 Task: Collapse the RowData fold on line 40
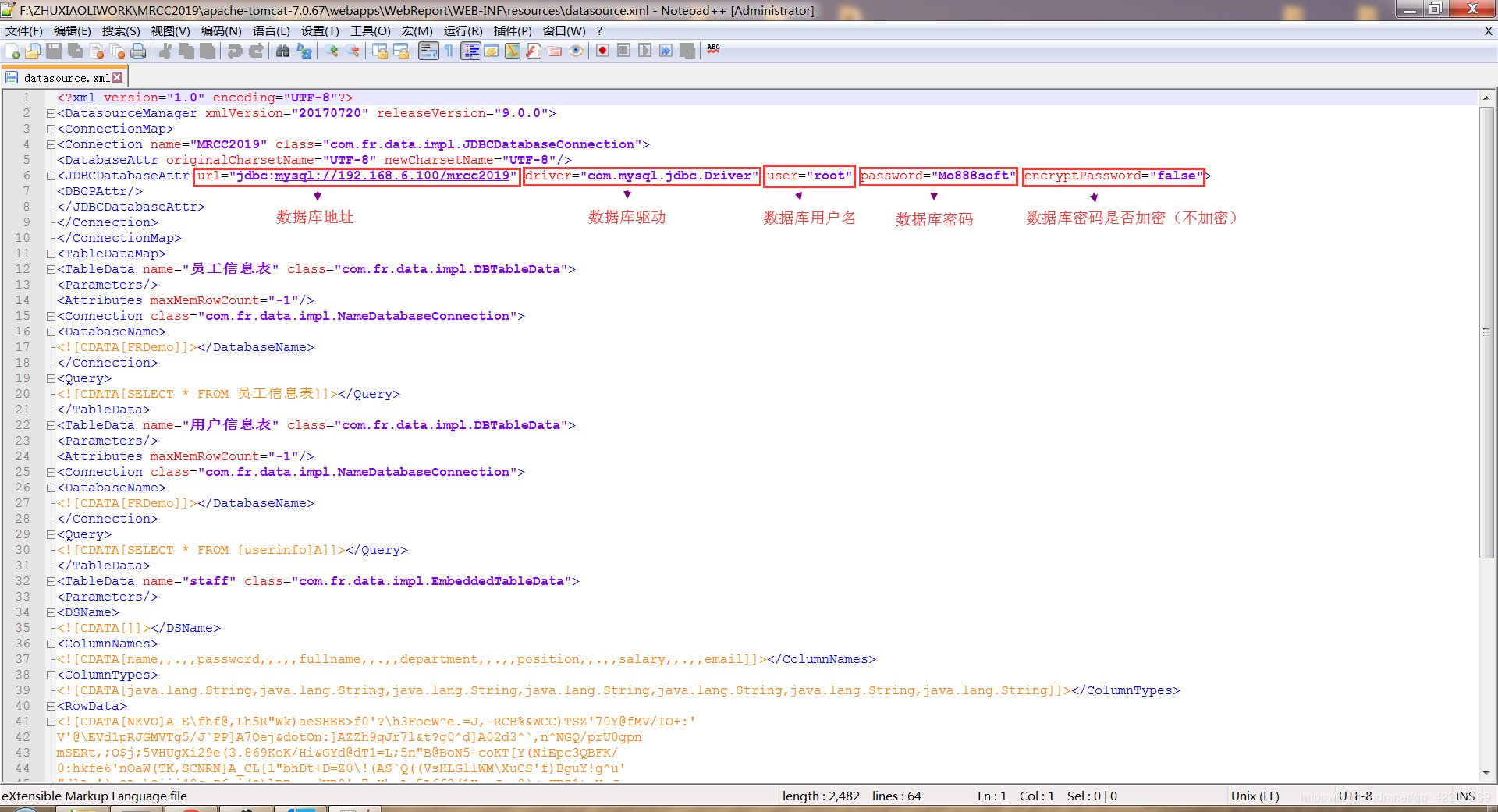51,706
